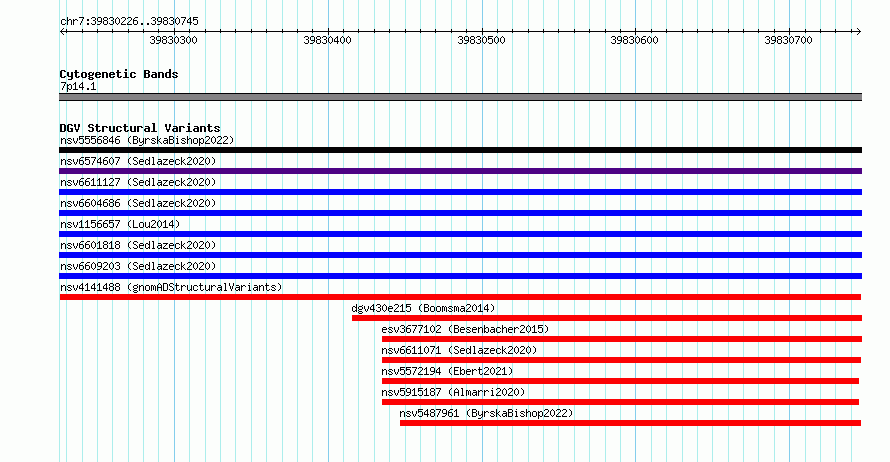This screenshot has height=462, width=890.
Task: Click ruler position 39830600
Action: coord(635,40)
